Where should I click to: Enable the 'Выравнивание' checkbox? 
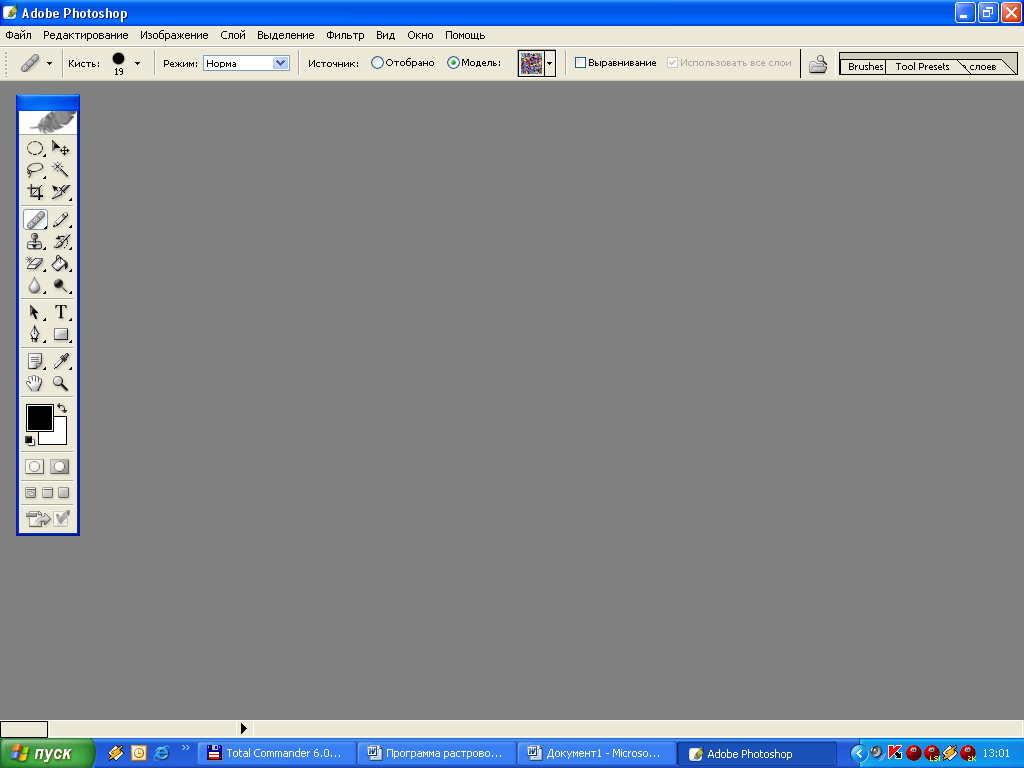pyautogui.click(x=580, y=63)
